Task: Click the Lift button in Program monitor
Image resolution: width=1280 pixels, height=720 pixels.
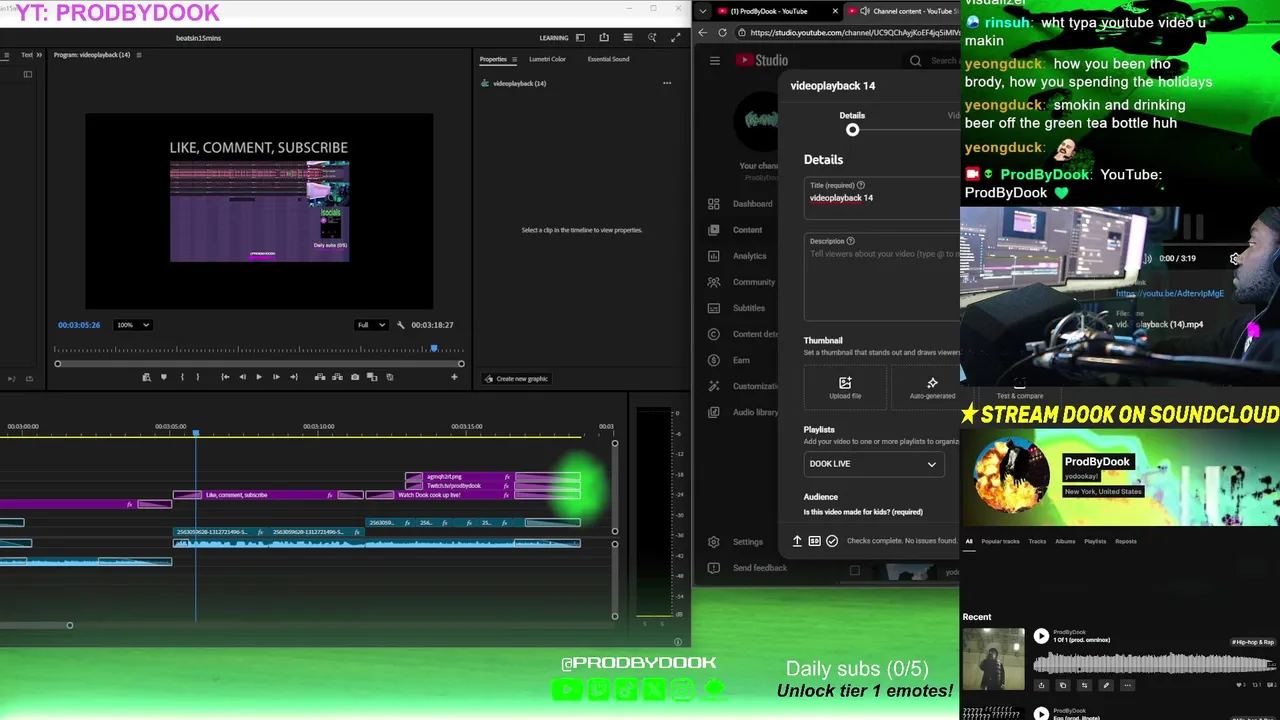Action: point(320,377)
